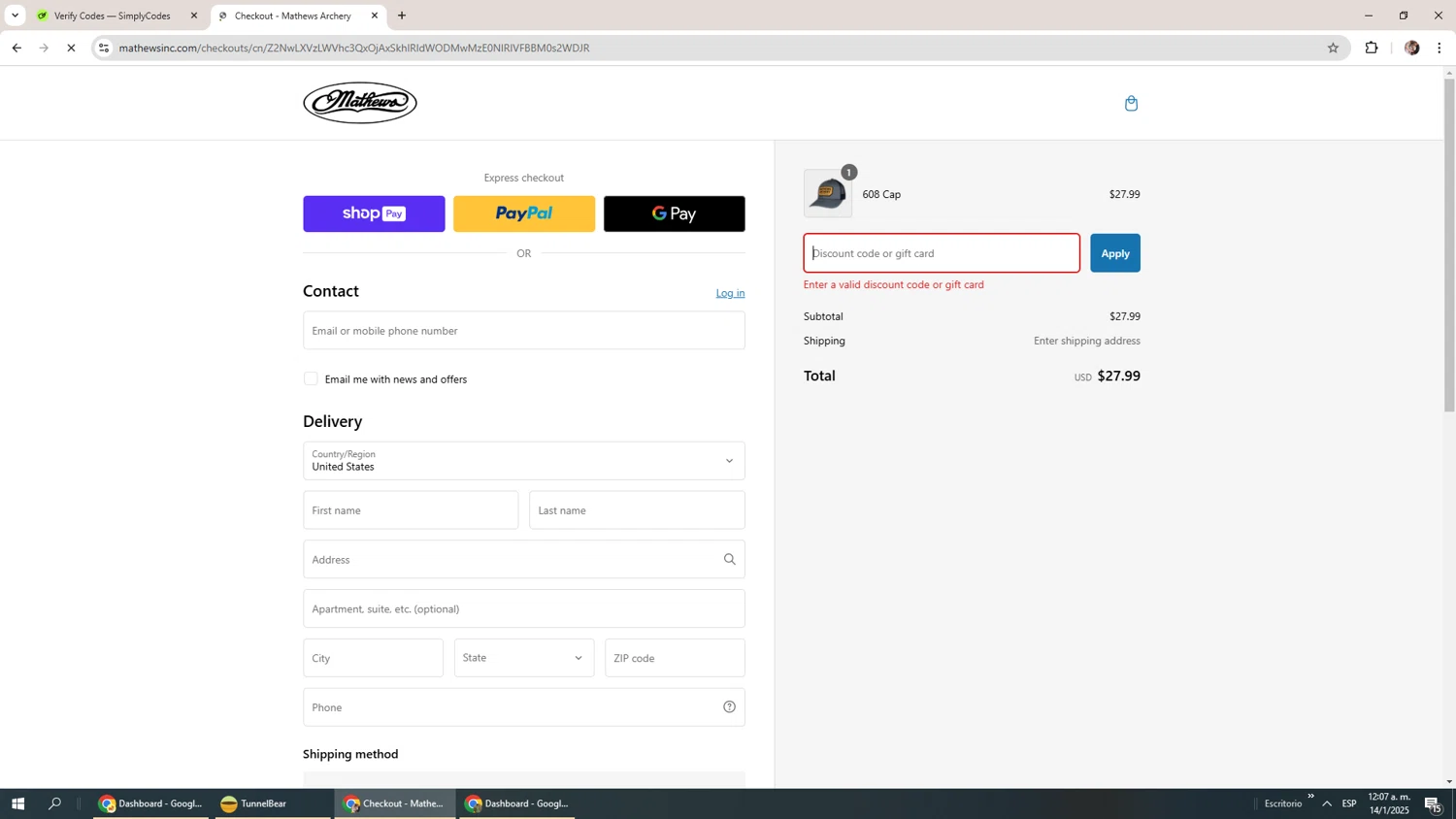Stop page loading button in toolbar
The image size is (1456, 819).
tap(71, 48)
